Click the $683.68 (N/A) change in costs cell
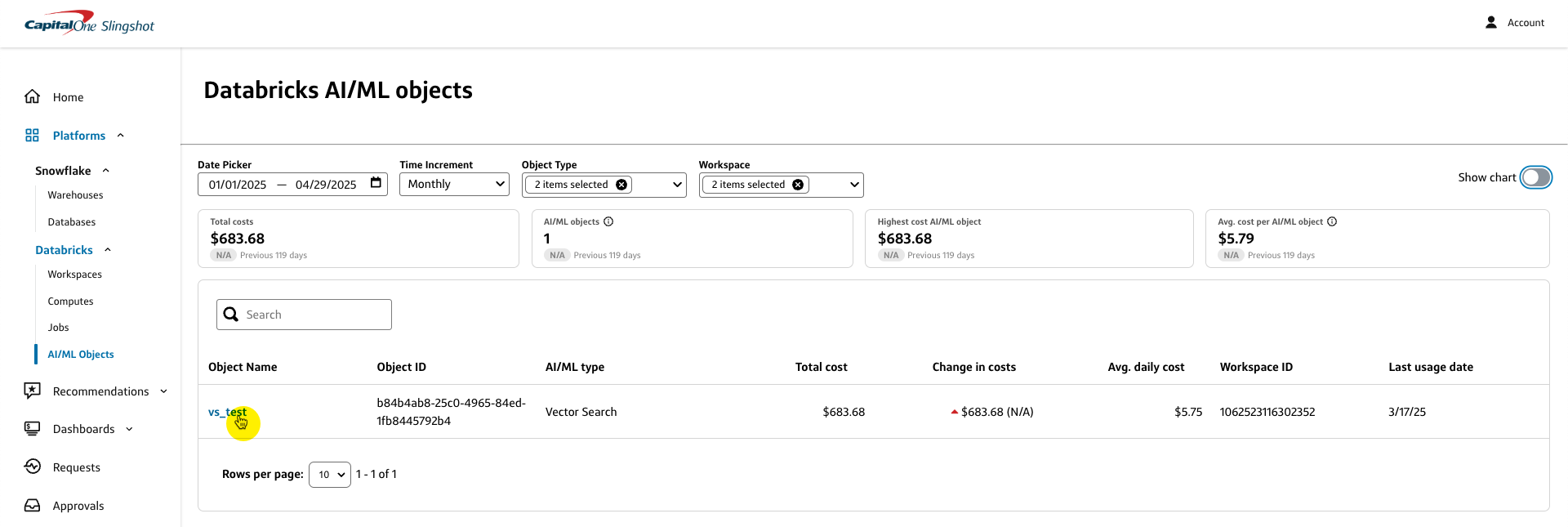Viewport: 1568px width, 527px height. coord(992,412)
